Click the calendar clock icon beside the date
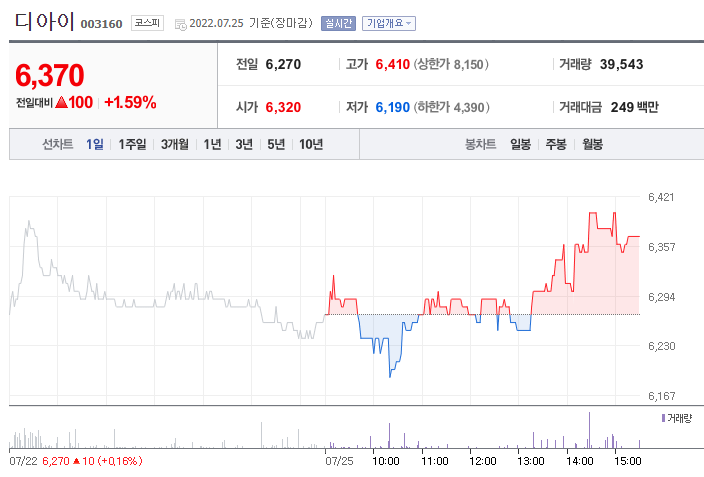Viewport: 704px width, 477px height. tap(180, 24)
